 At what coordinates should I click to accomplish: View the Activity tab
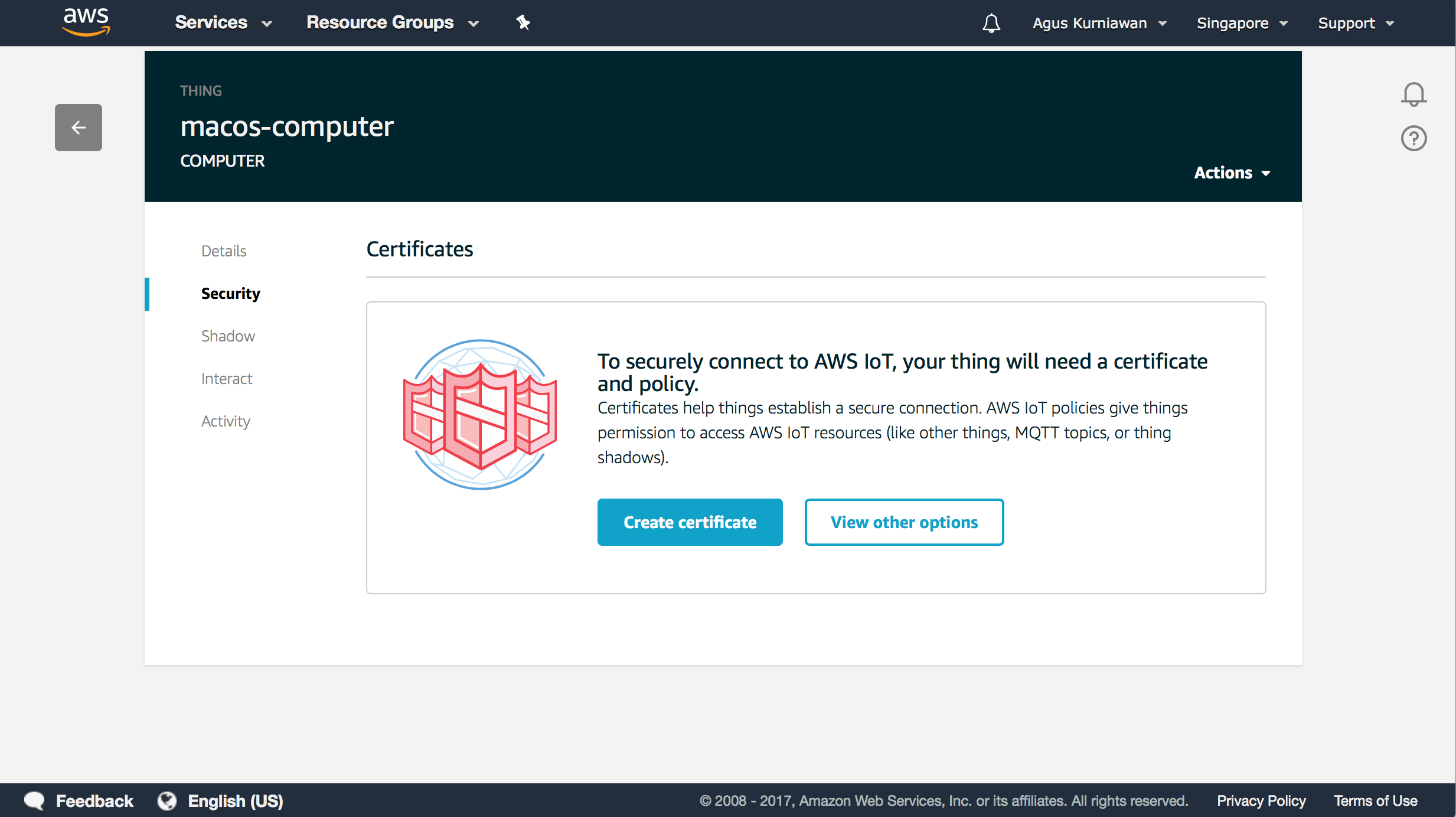tap(226, 421)
